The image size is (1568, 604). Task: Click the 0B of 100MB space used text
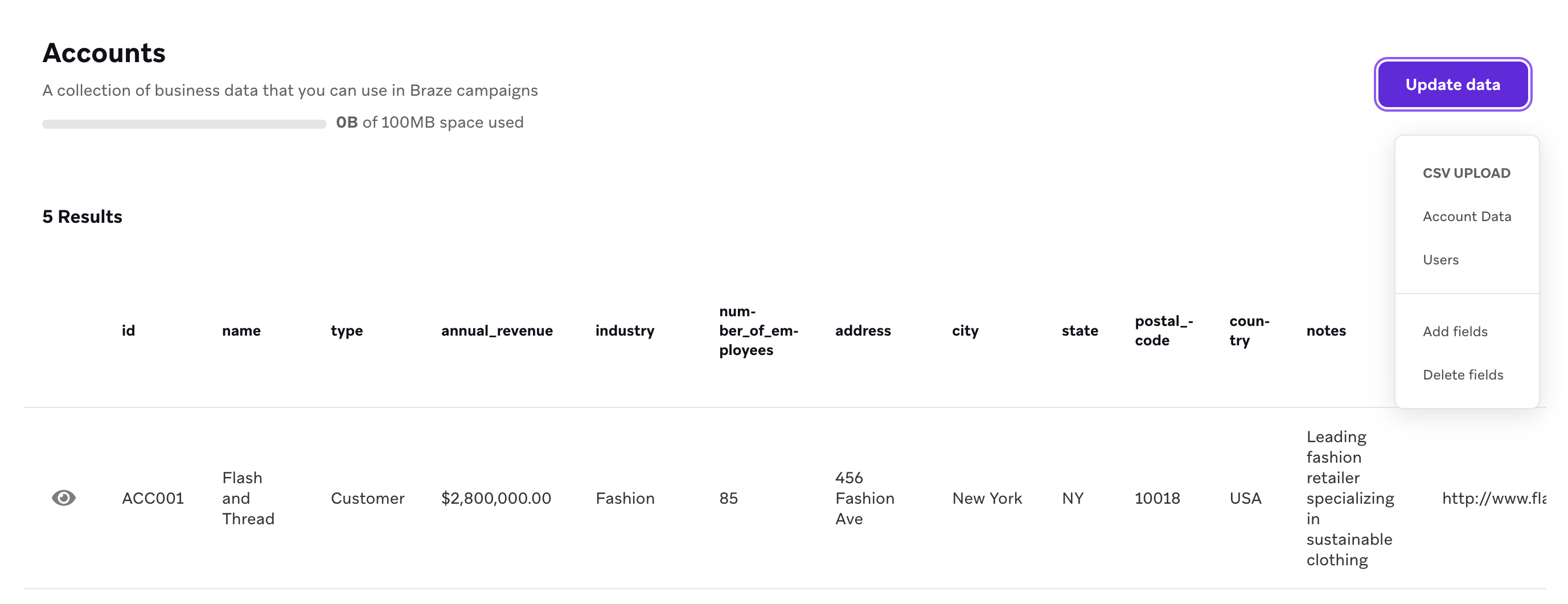(430, 123)
